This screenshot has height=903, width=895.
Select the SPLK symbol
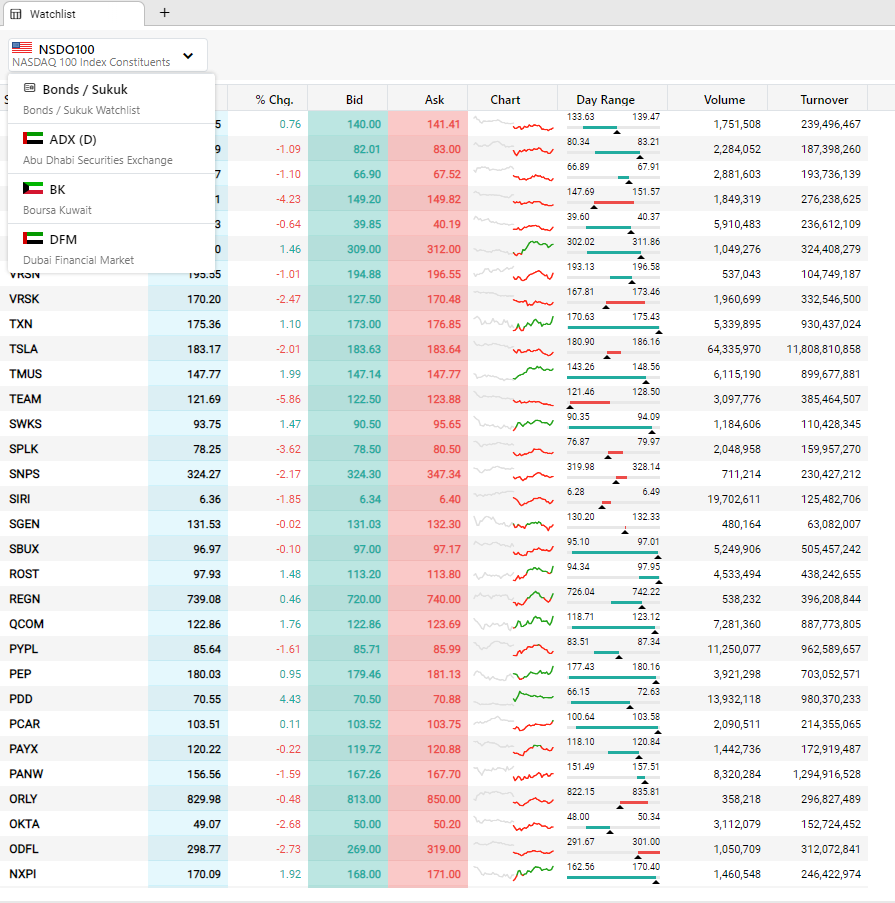pos(24,449)
